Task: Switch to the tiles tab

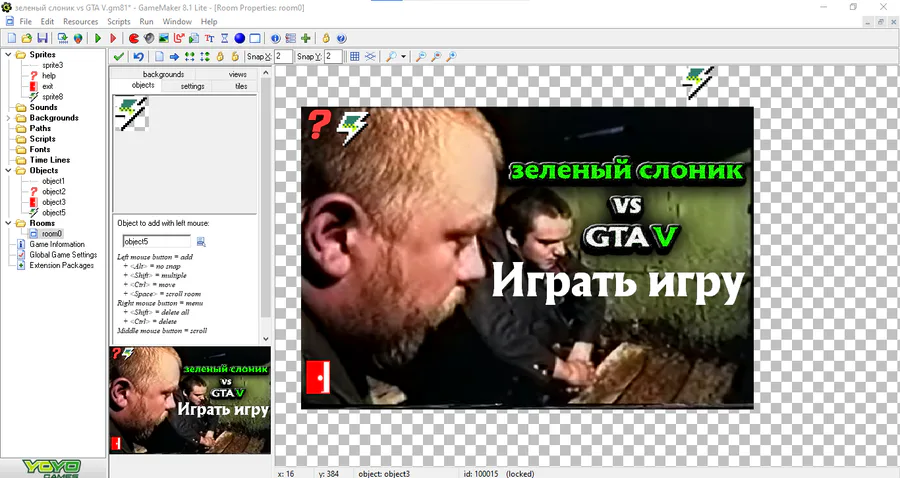Action: [x=241, y=86]
